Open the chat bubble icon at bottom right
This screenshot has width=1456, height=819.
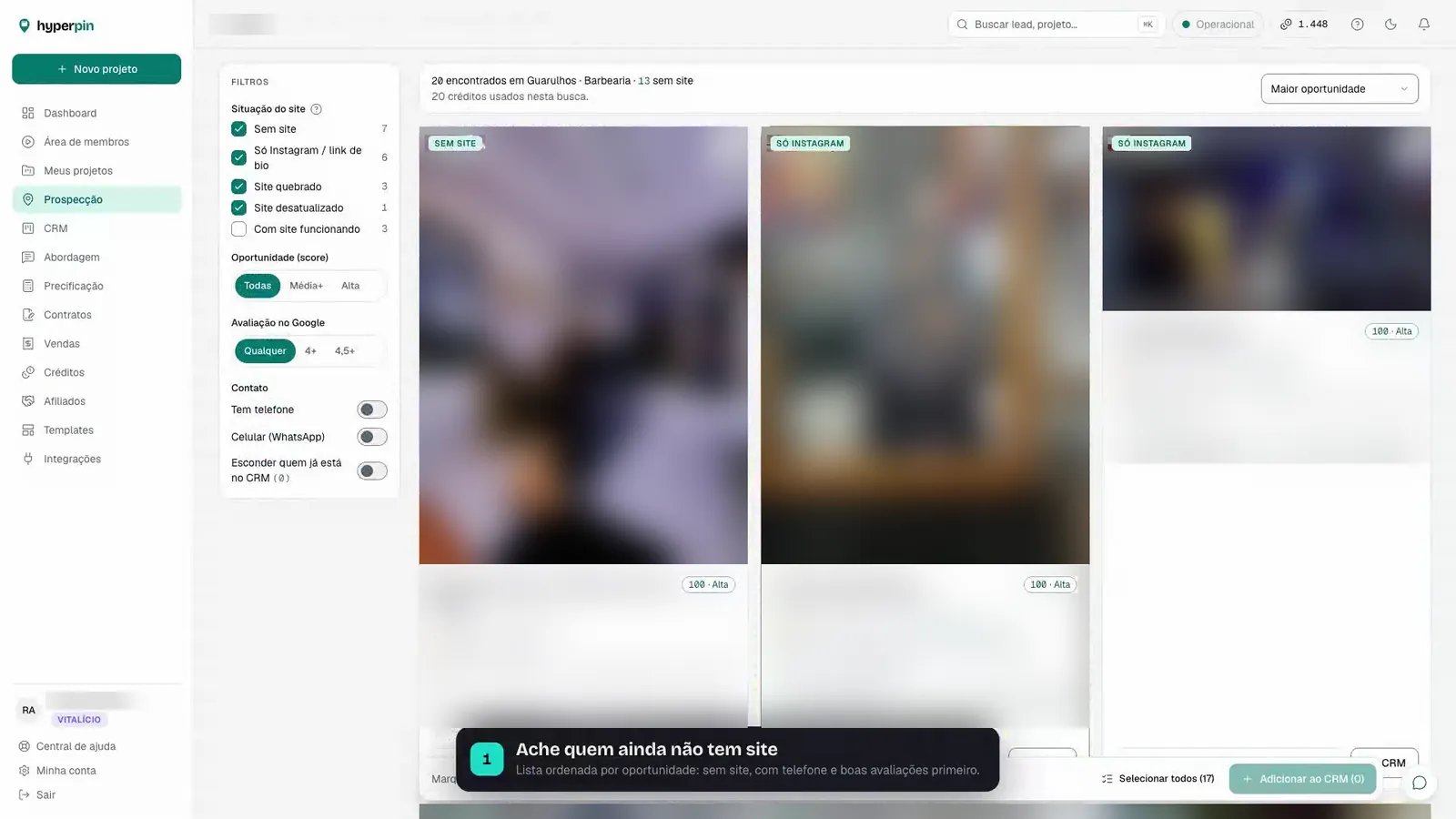click(x=1419, y=783)
